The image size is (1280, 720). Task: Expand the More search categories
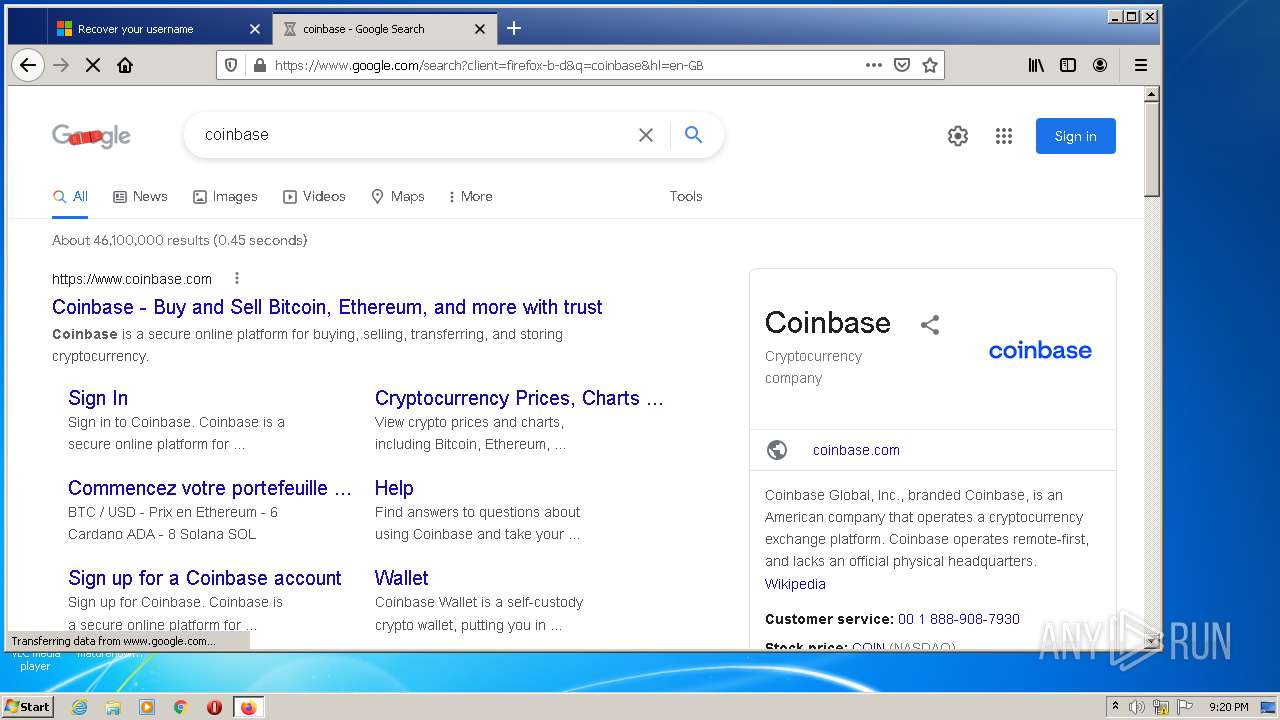pyautogui.click(x=470, y=197)
